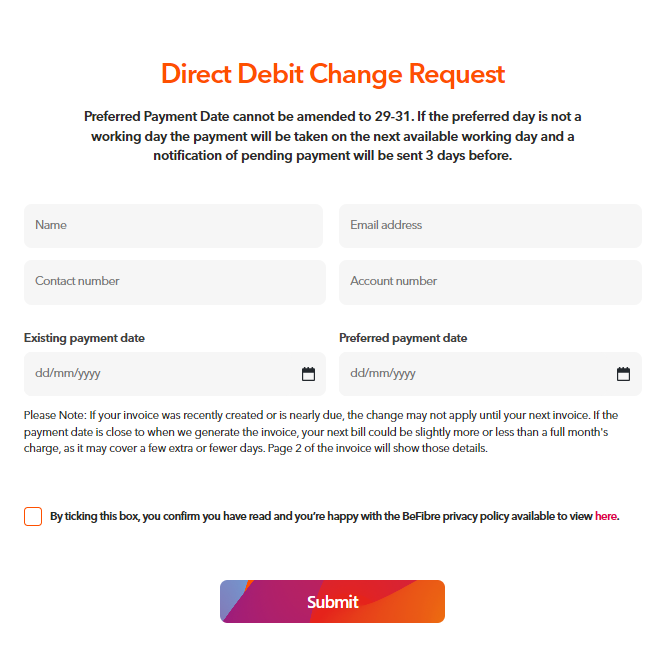The image size is (667, 669).
Task: Select the Account number field
Action: pos(490,282)
